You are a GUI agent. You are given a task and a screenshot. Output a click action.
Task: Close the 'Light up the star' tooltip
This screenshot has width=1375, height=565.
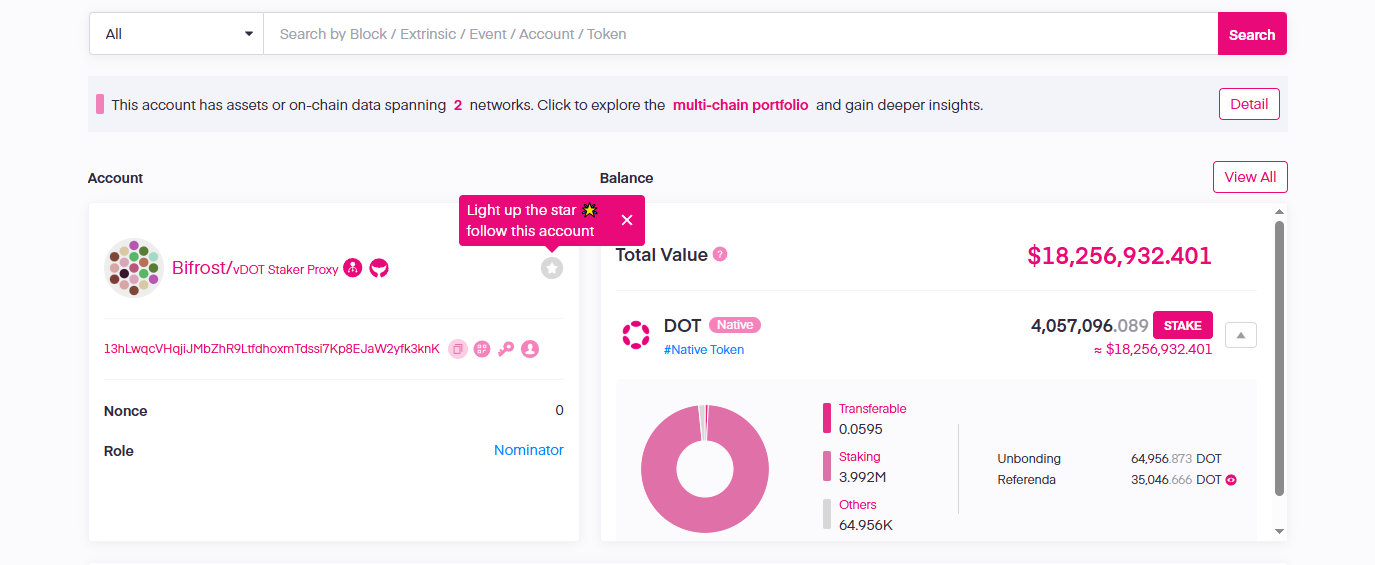[x=627, y=220]
